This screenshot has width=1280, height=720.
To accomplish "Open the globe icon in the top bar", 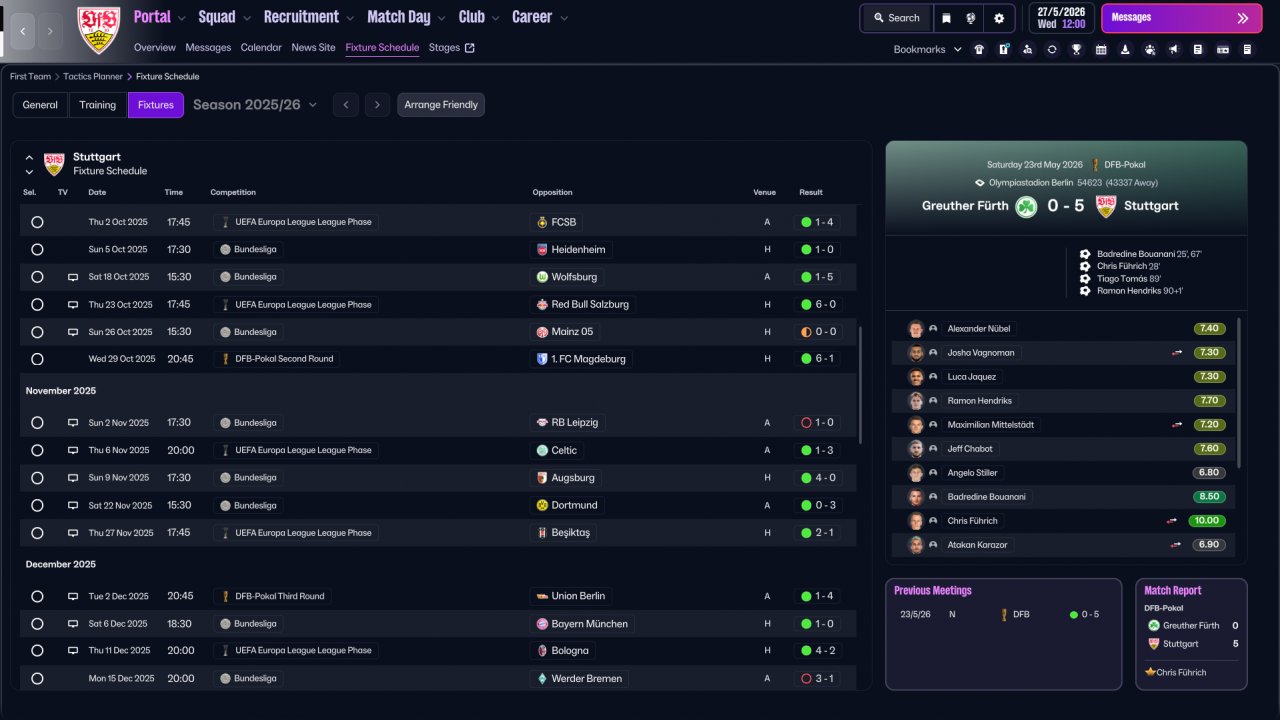I will click(x=971, y=18).
